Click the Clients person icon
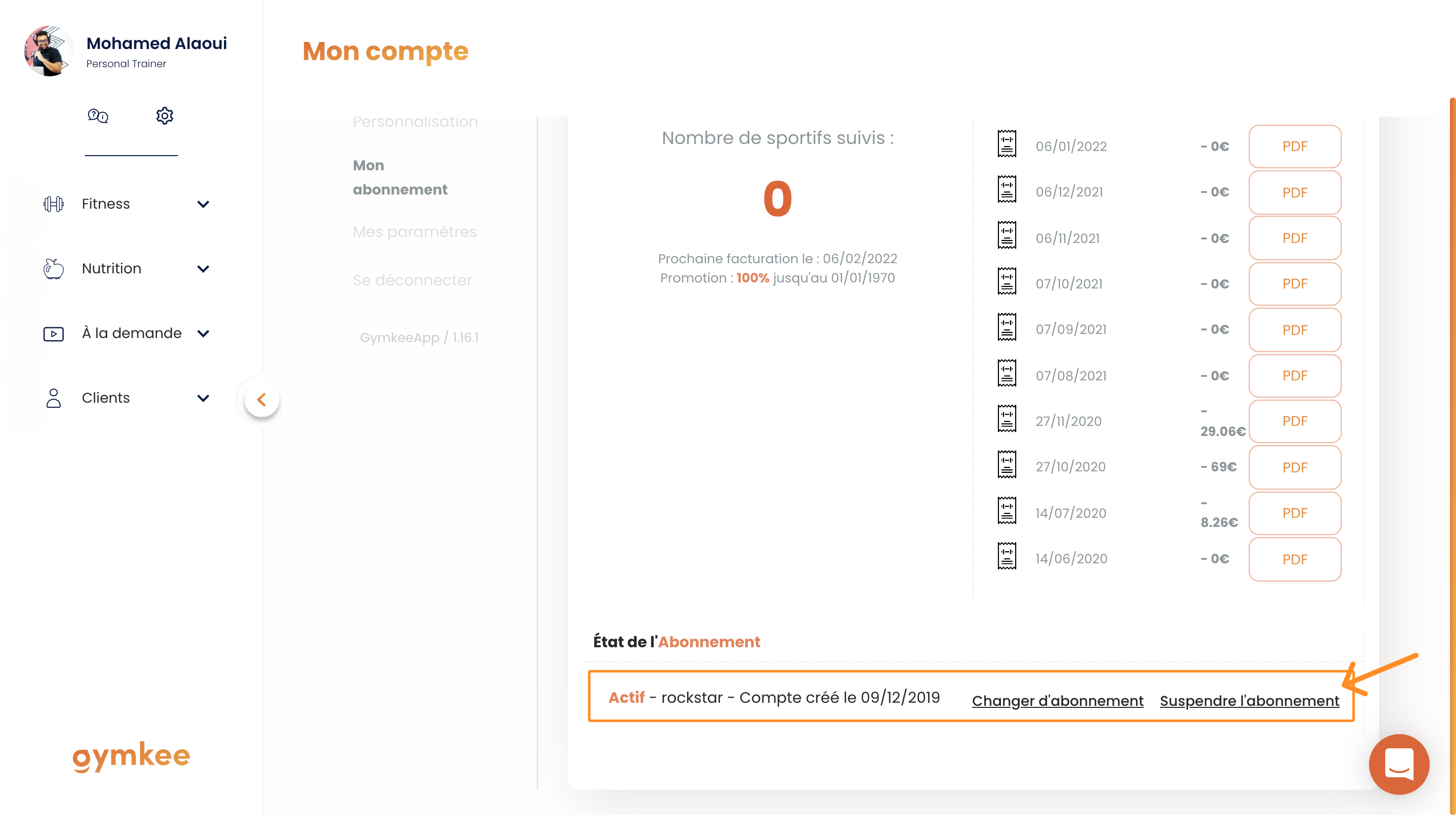 [x=54, y=398]
